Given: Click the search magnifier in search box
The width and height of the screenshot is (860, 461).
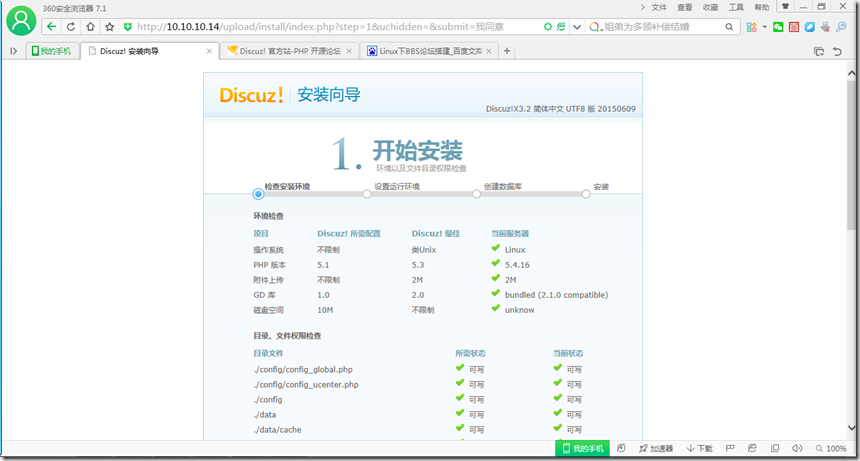Looking at the screenshot, I should click(729, 26).
